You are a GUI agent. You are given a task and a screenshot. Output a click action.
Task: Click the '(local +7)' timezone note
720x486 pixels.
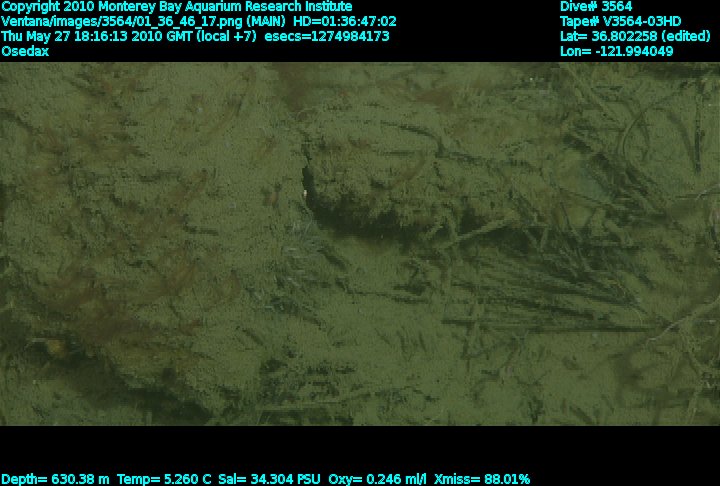[x=226, y=36]
